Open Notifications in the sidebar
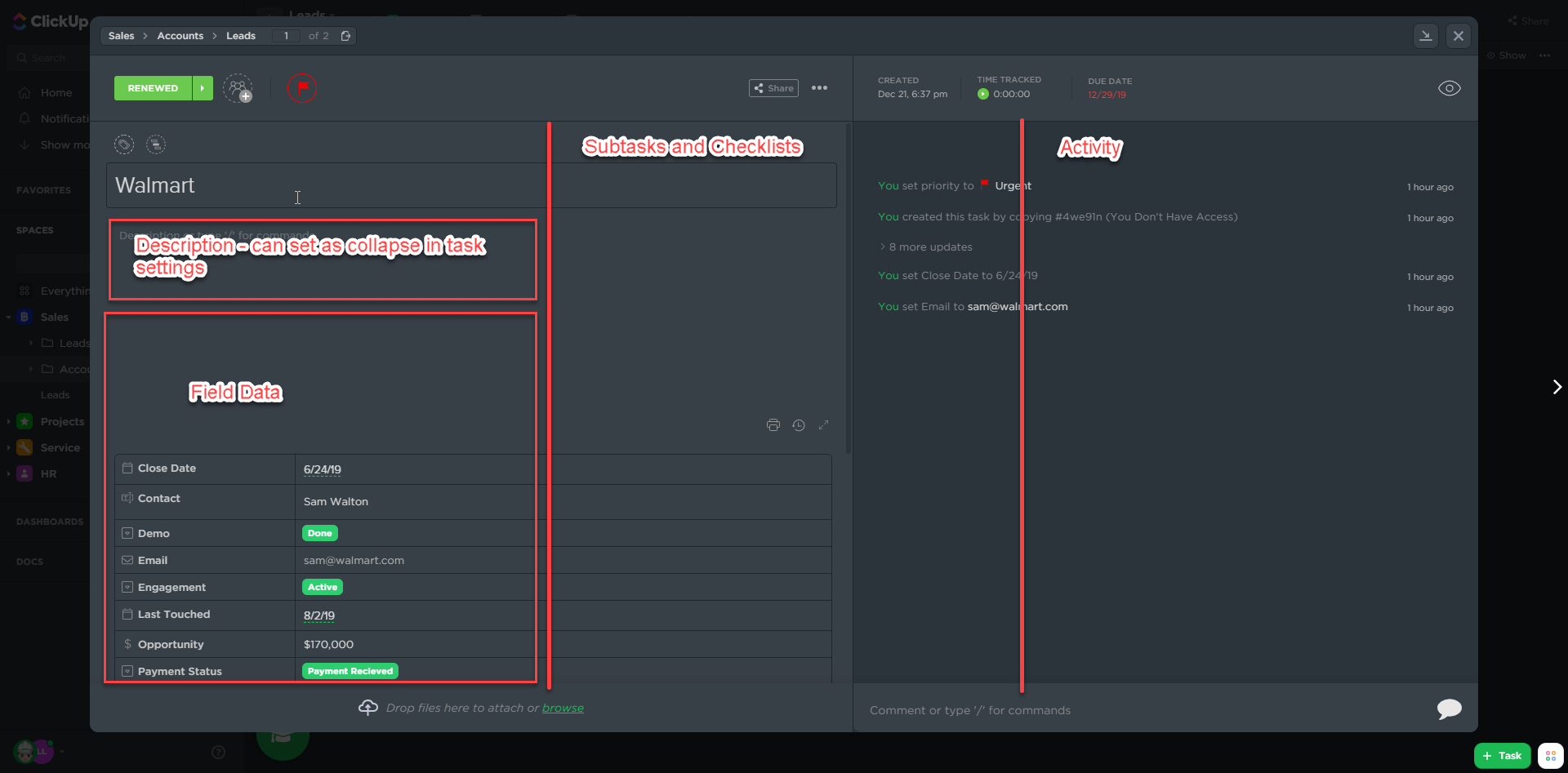 tap(65, 119)
